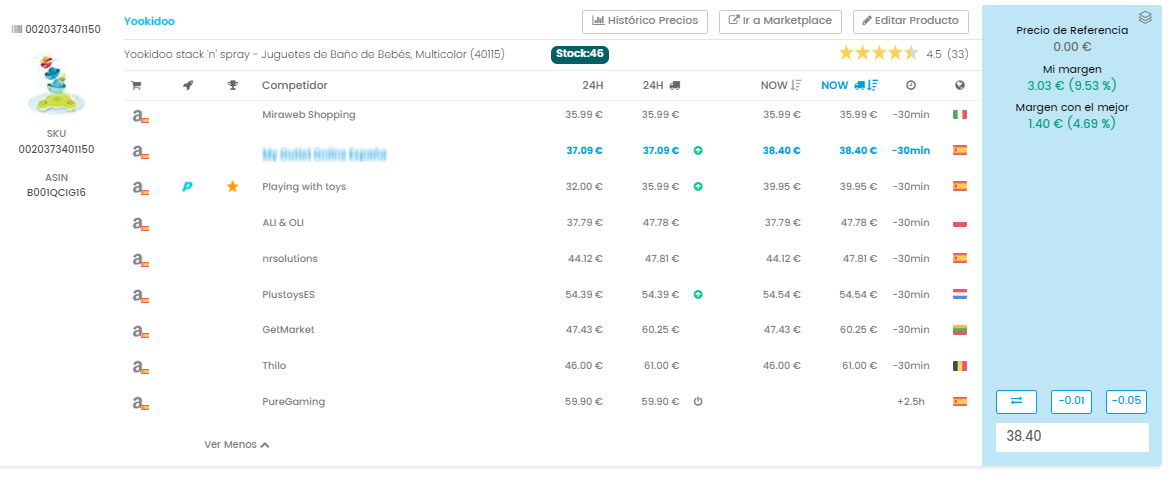Click the clock column header icon
Viewport: 1171px width, 477px height.
(x=910, y=86)
